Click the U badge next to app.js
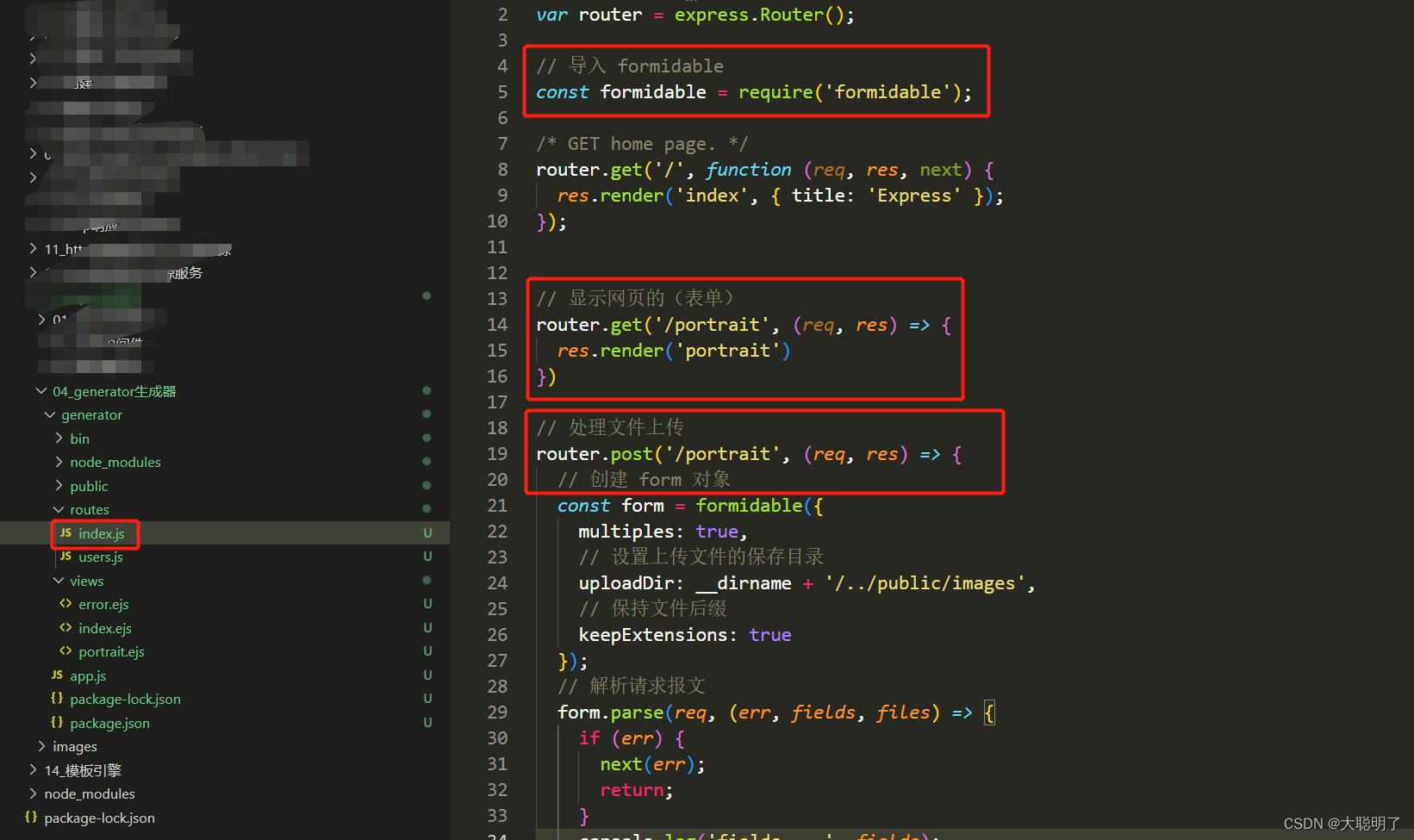1414x840 pixels. click(427, 675)
